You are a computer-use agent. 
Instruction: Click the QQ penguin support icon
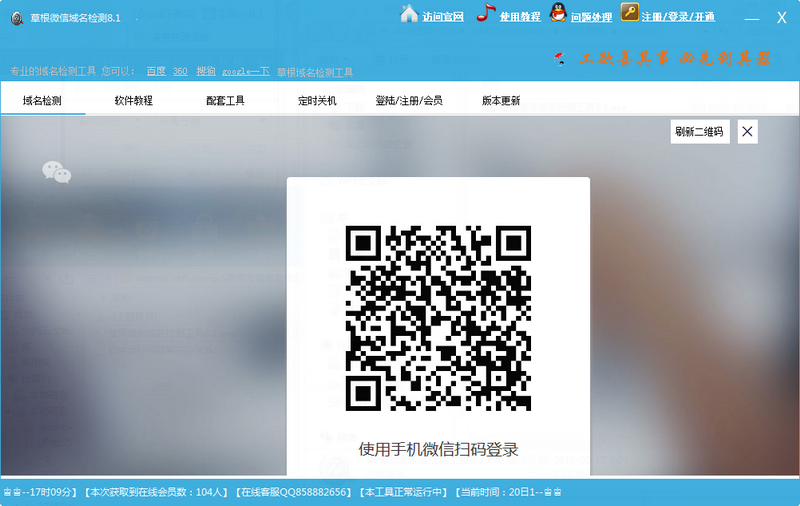(558, 13)
